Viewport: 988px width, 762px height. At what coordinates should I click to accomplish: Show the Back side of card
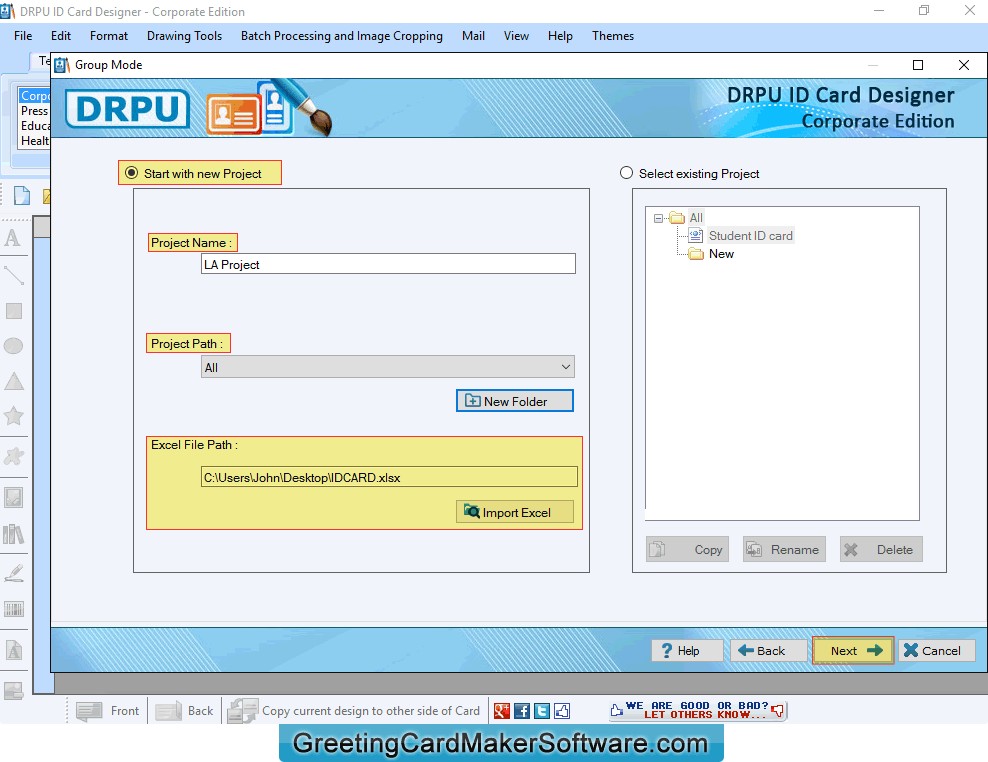point(185,711)
